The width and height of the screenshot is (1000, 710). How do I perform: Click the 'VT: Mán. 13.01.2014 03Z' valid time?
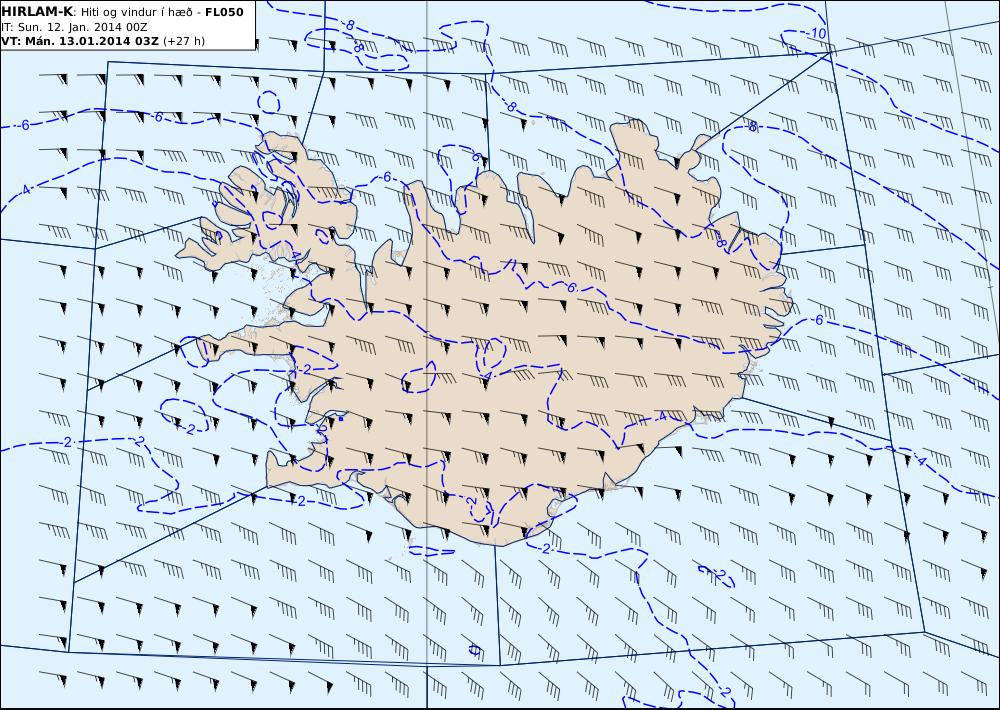point(80,41)
